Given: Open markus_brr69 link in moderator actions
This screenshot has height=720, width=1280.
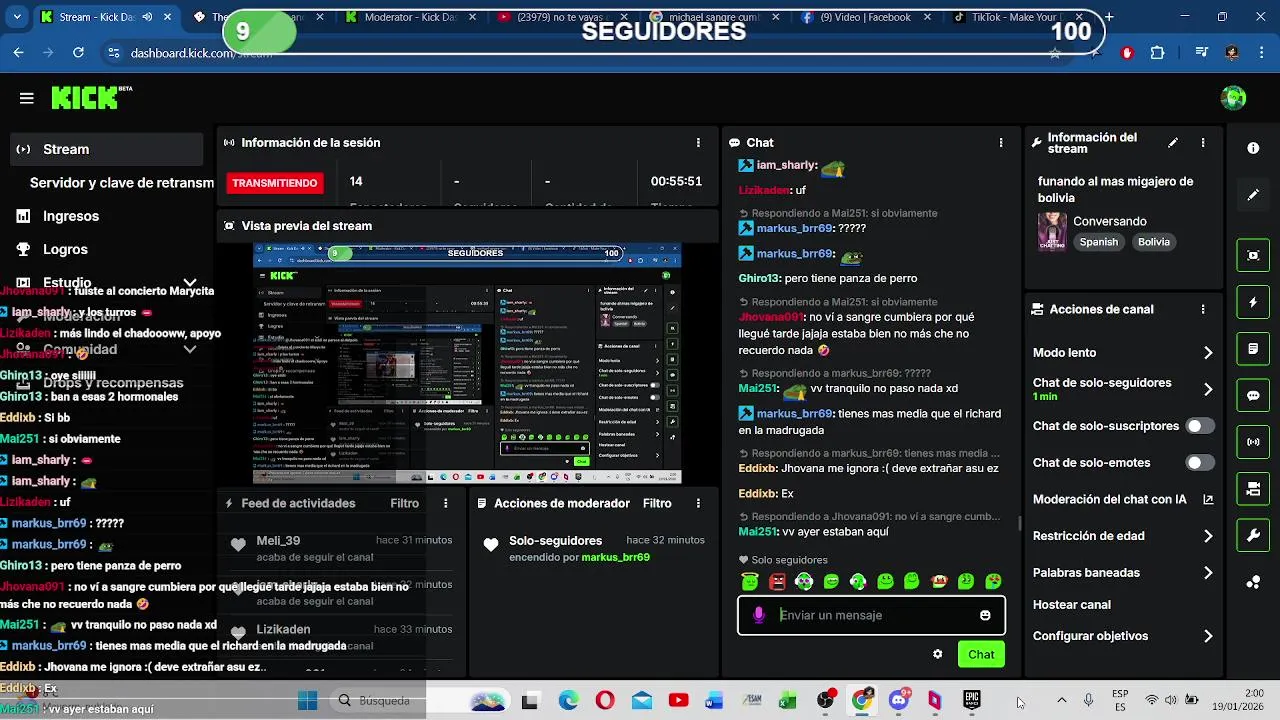Looking at the screenshot, I should pyautogui.click(x=615, y=557).
